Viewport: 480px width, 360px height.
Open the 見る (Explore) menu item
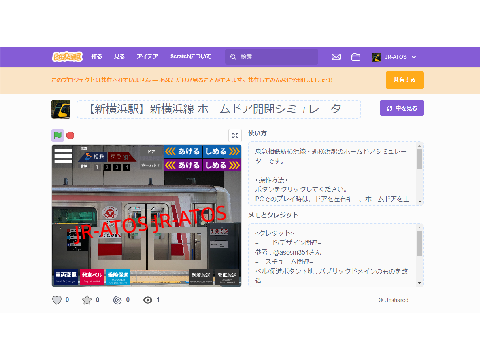click(119, 57)
